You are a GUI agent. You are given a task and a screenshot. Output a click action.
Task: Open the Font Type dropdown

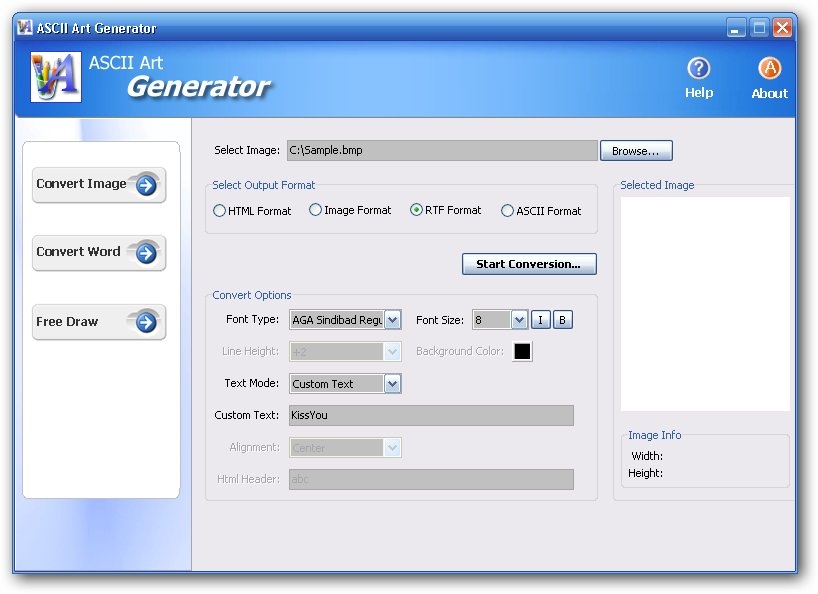(392, 319)
